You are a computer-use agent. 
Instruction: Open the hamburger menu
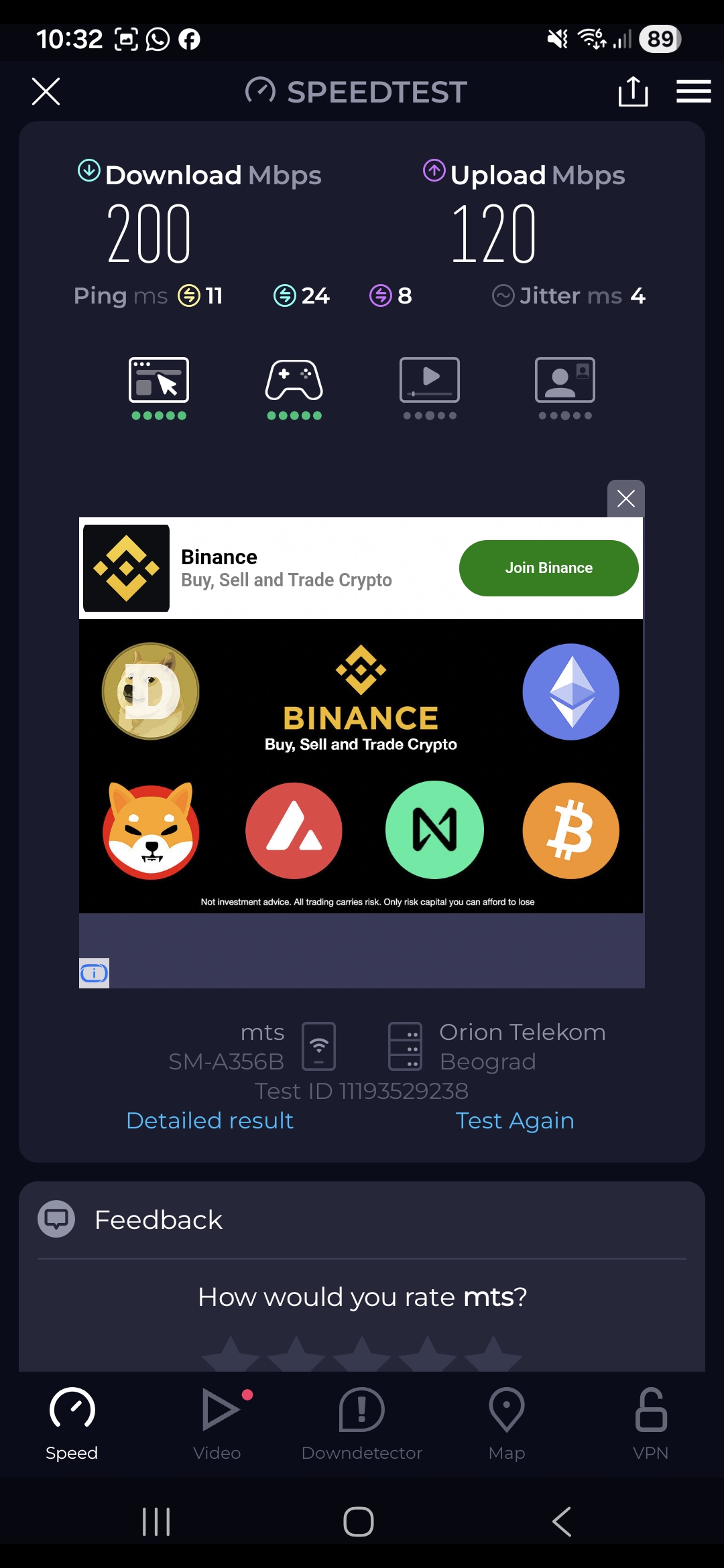click(x=693, y=91)
